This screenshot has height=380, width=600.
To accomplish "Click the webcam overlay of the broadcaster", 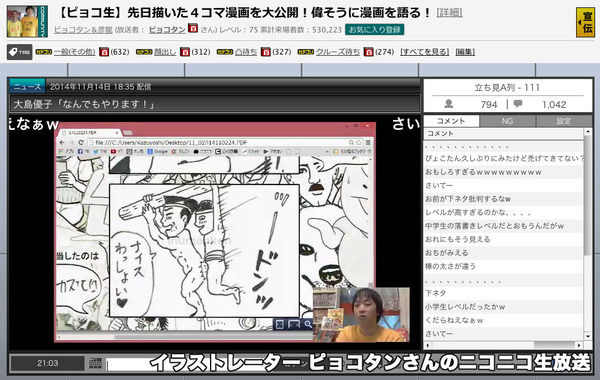I will (x=361, y=315).
